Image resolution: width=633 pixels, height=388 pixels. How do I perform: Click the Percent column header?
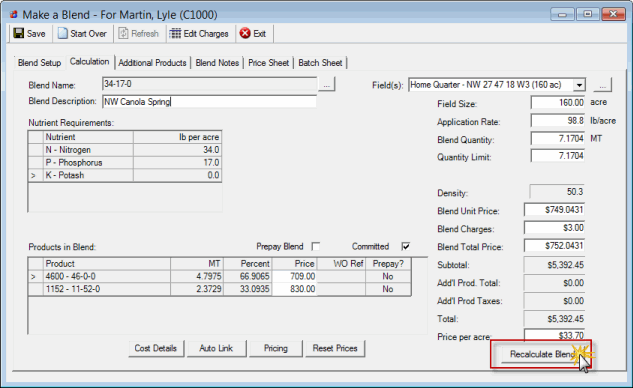[x=248, y=264]
